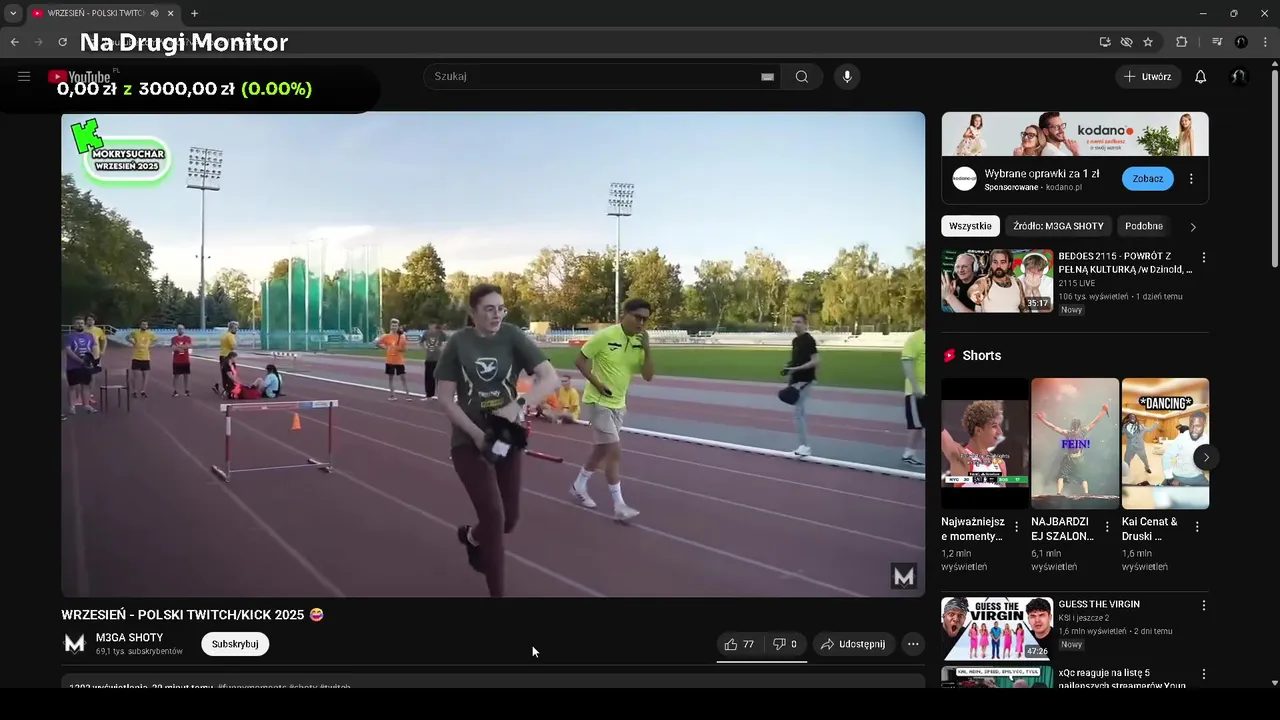Open a new browser tab
1280x720 pixels.
pyautogui.click(x=194, y=13)
